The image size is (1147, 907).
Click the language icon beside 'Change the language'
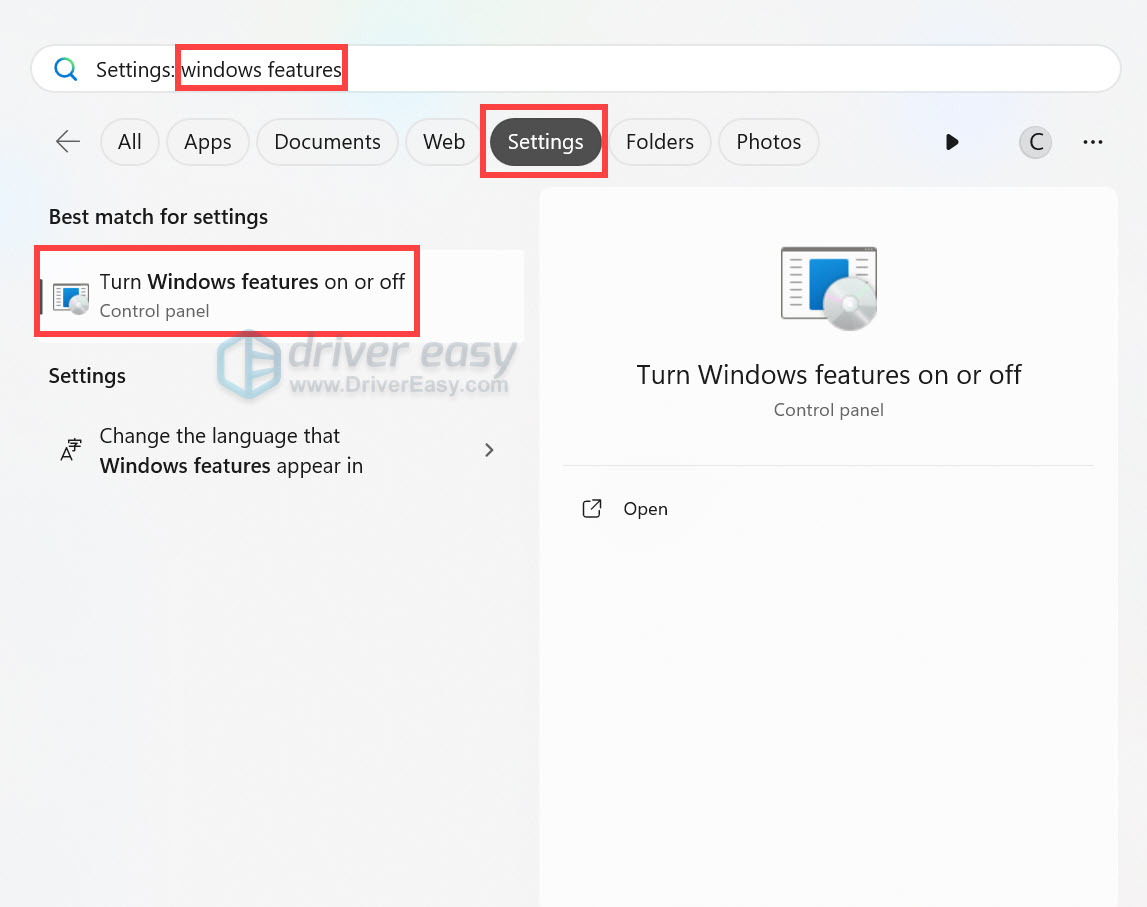pyautogui.click(x=70, y=451)
